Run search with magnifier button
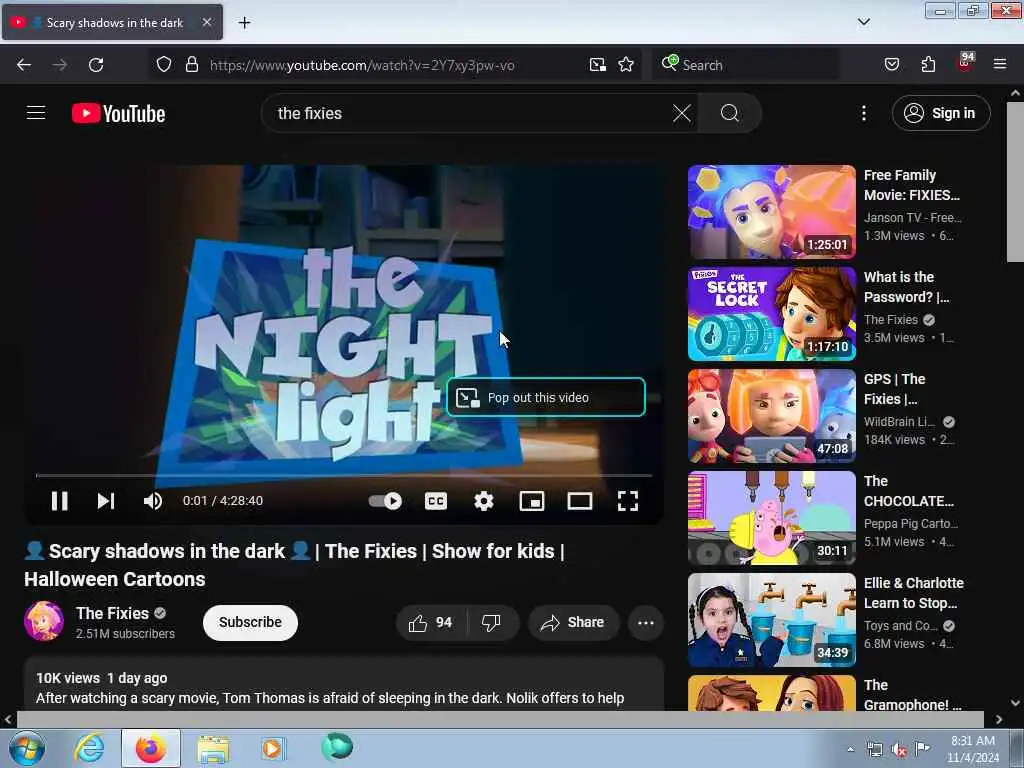Screen dimensions: 1024x768 tap(729, 113)
